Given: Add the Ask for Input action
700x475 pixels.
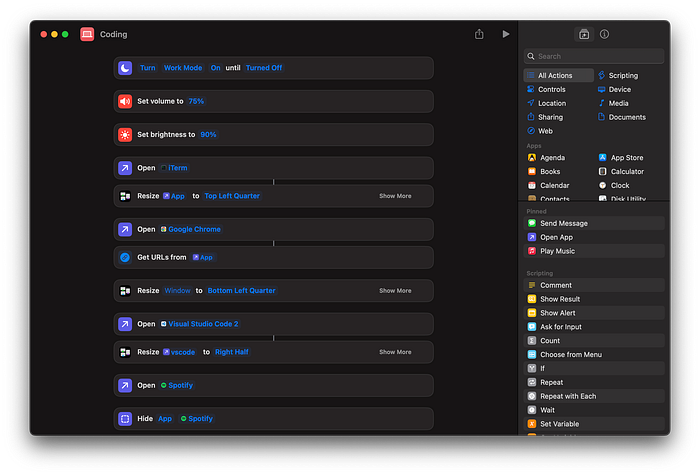Looking at the screenshot, I should coord(594,327).
